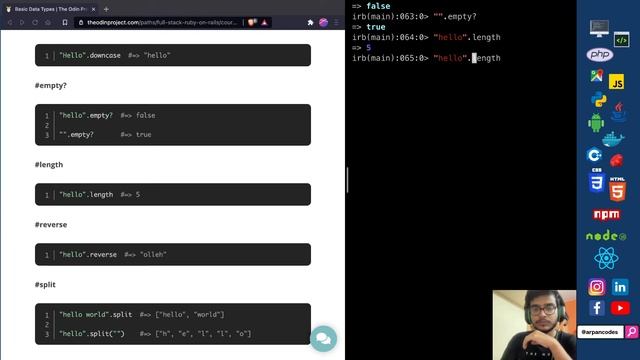
Task: Click the "Hello".downcase code line
Action: click(x=115, y=55)
